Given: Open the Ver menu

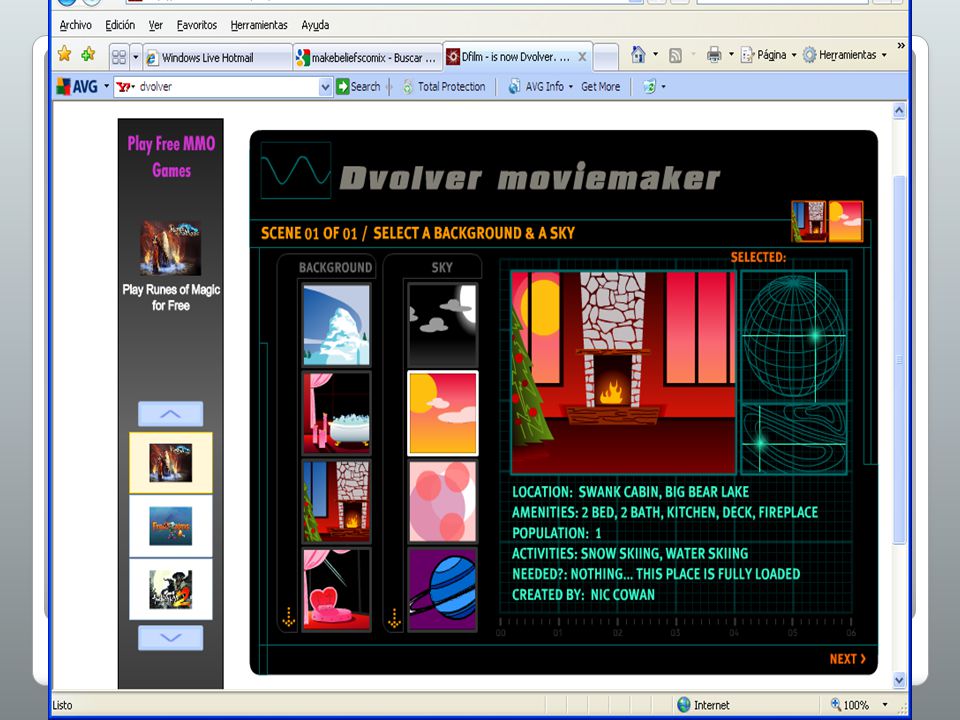Looking at the screenshot, I should click(156, 25).
